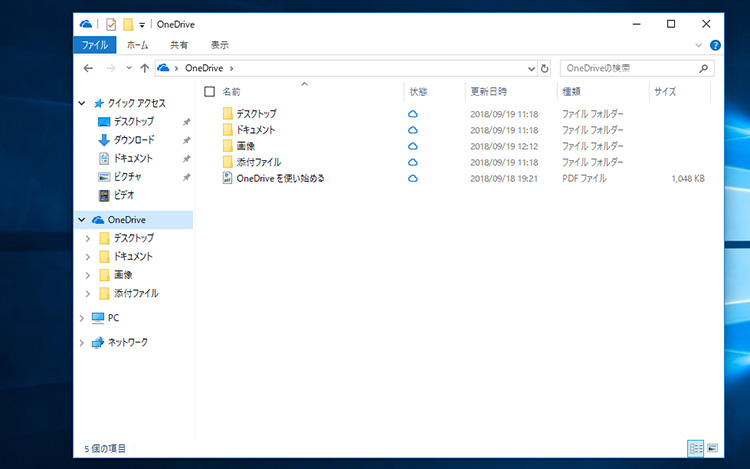
Task: Open the address bar history dropdown
Action: 530,69
